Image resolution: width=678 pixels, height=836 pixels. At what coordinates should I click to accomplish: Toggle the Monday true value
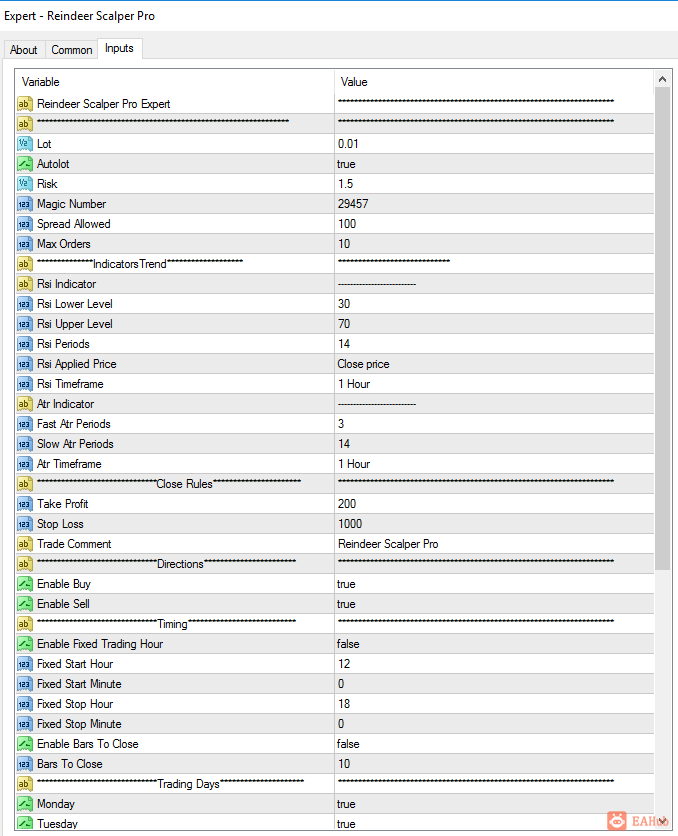tap(494, 803)
